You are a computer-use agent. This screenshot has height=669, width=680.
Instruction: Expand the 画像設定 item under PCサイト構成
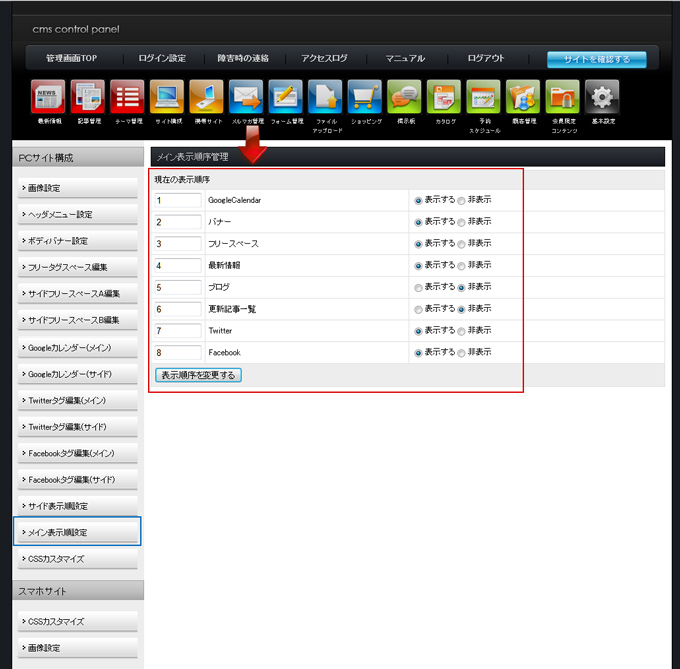(78, 188)
